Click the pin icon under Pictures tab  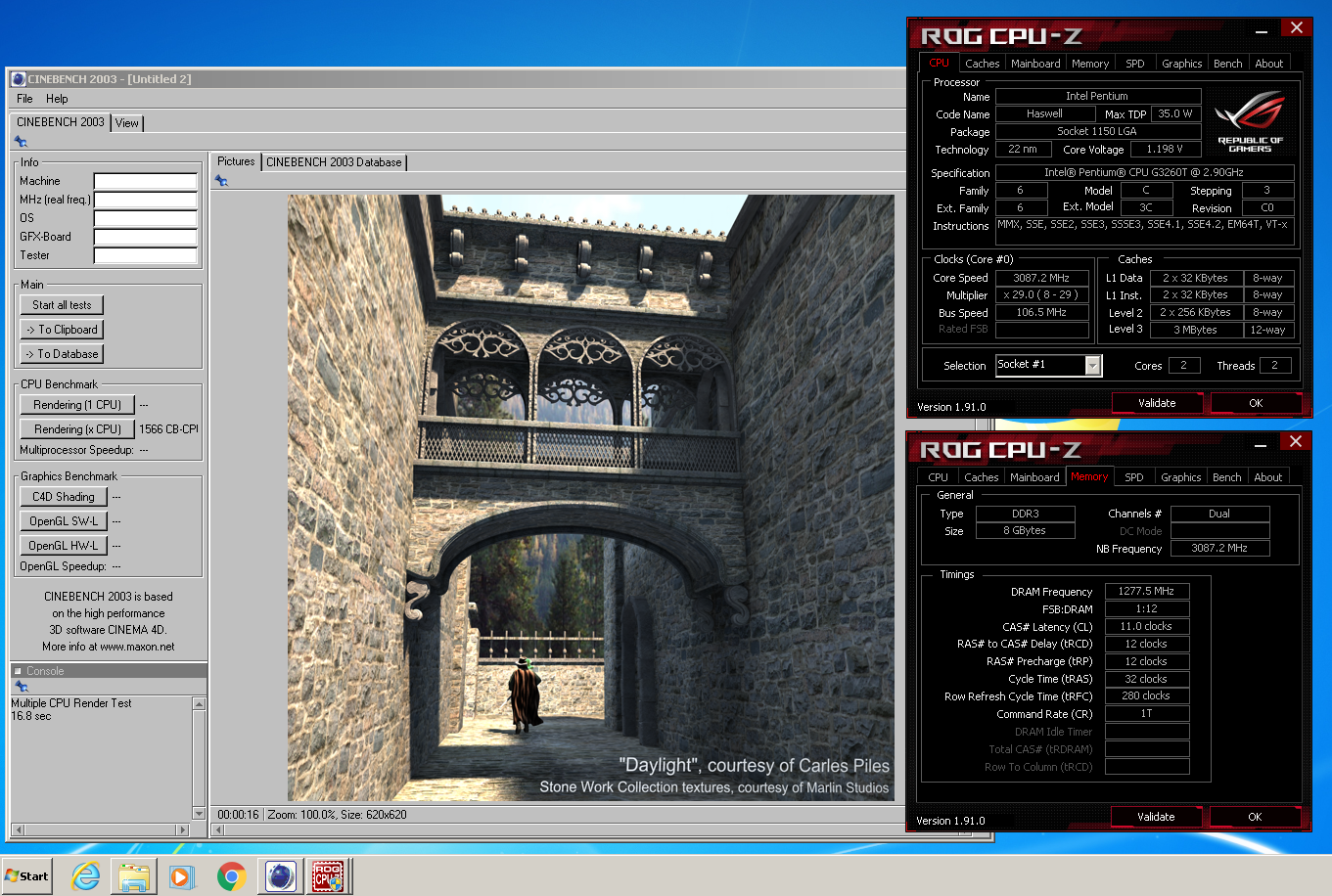pos(221,181)
